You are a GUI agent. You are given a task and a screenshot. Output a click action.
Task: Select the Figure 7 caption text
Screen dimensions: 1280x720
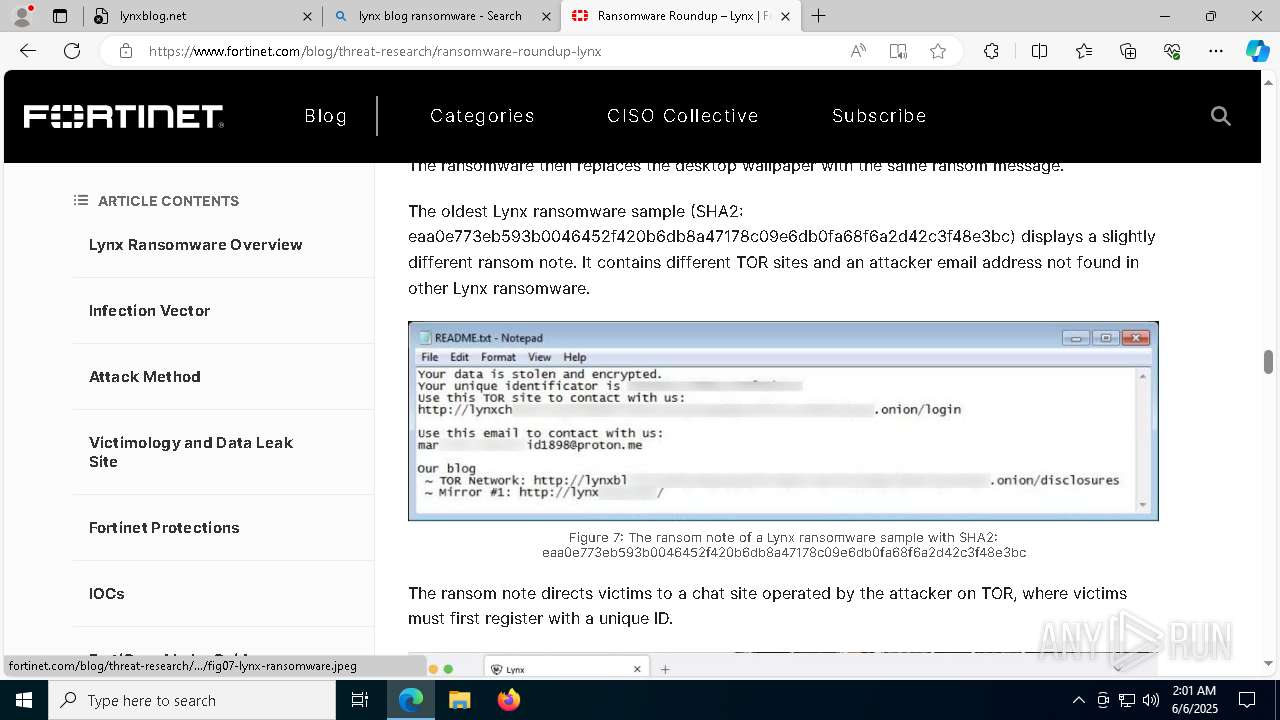[783, 545]
